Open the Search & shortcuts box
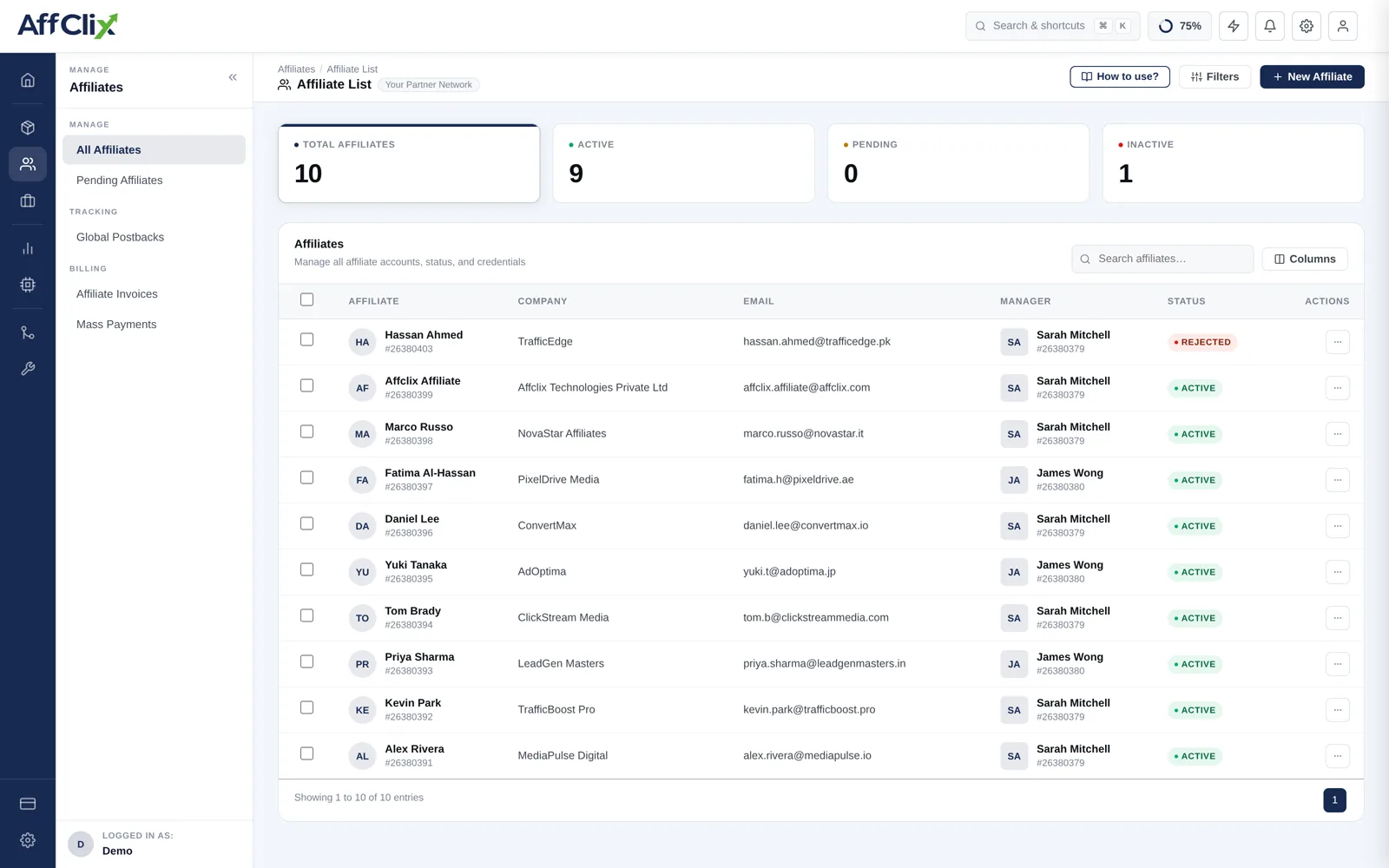 pyautogui.click(x=1053, y=26)
